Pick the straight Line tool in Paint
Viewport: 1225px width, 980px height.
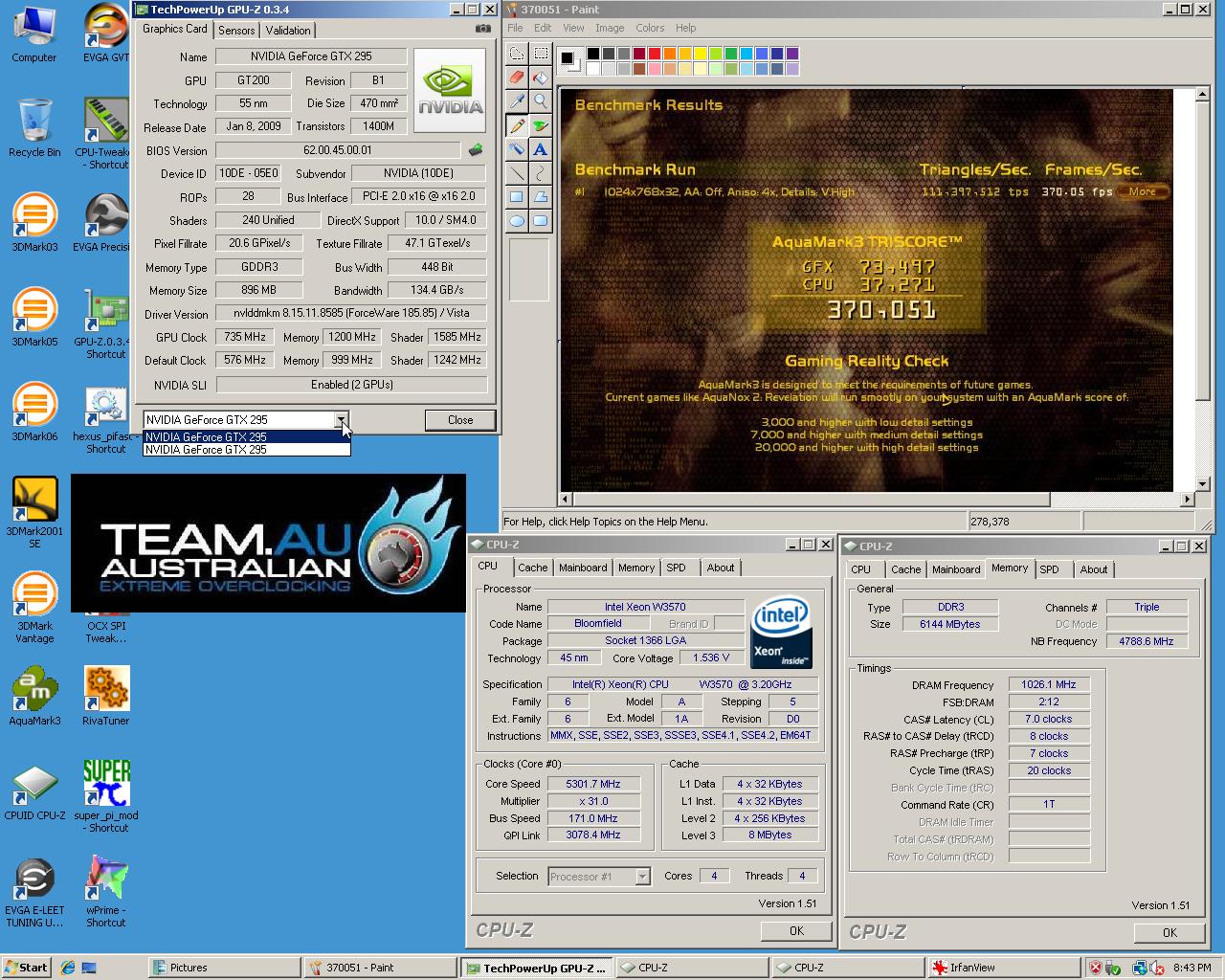pyautogui.click(x=517, y=173)
